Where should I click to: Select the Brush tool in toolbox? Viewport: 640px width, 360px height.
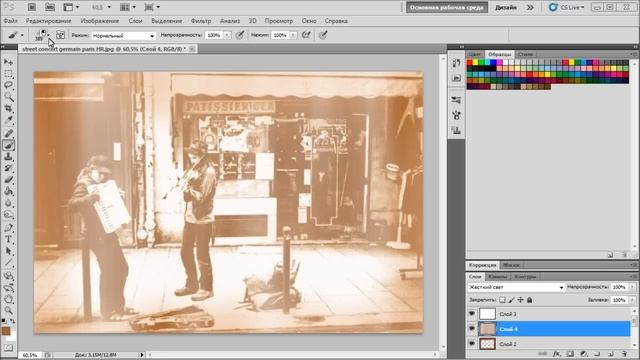click(x=8, y=145)
